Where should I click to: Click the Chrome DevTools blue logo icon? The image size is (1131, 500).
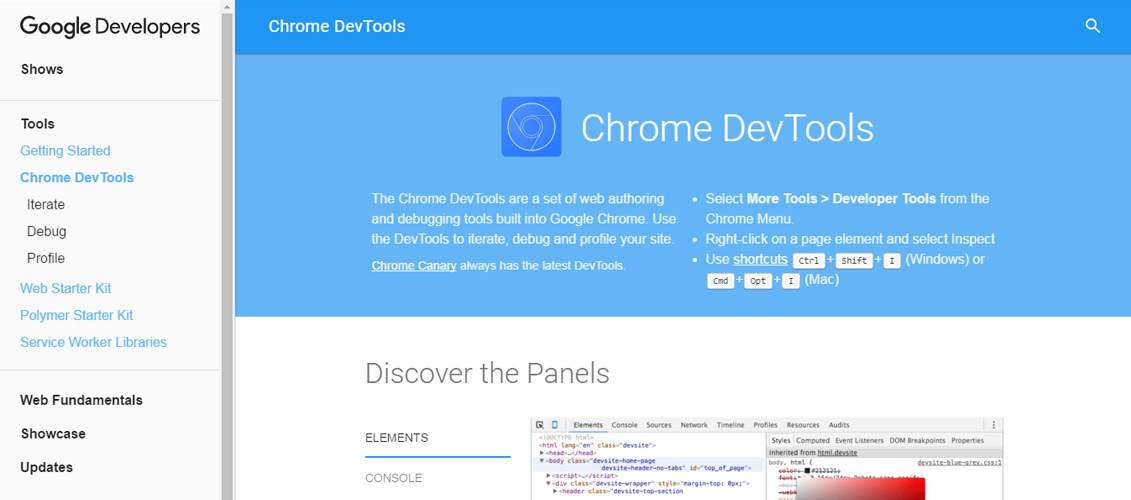(531, 127)
